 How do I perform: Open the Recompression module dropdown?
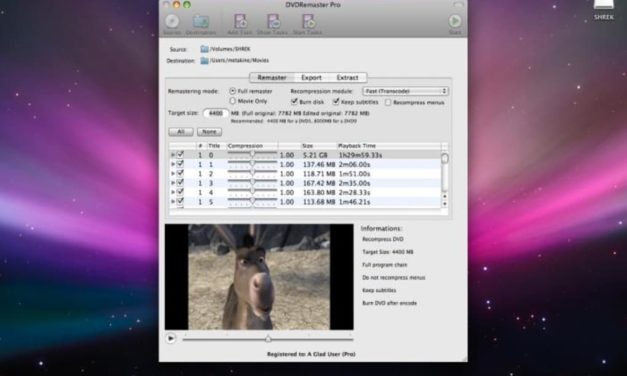(x=405, y=91)
